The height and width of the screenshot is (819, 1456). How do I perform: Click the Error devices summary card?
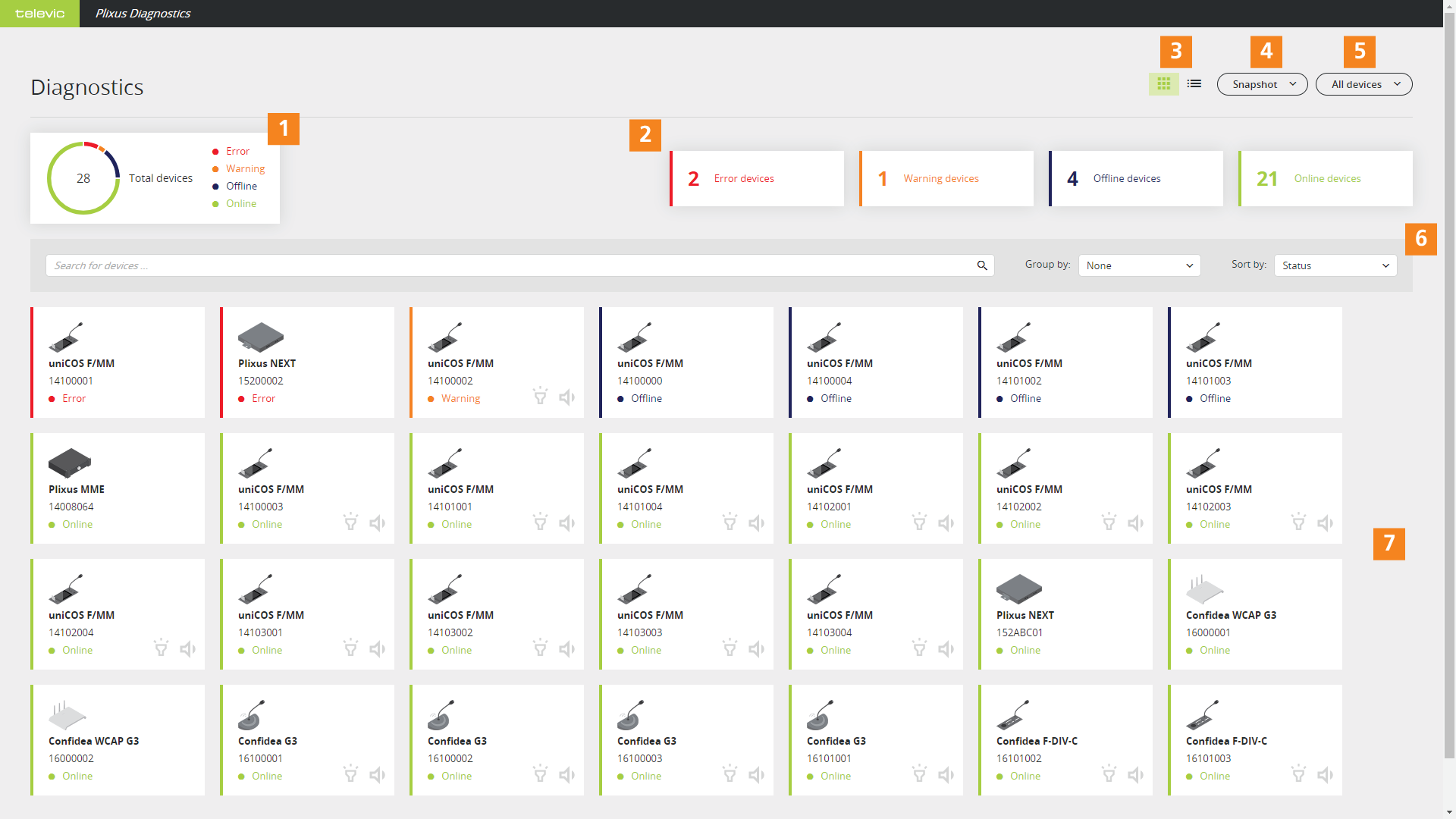tap(757, 179)
